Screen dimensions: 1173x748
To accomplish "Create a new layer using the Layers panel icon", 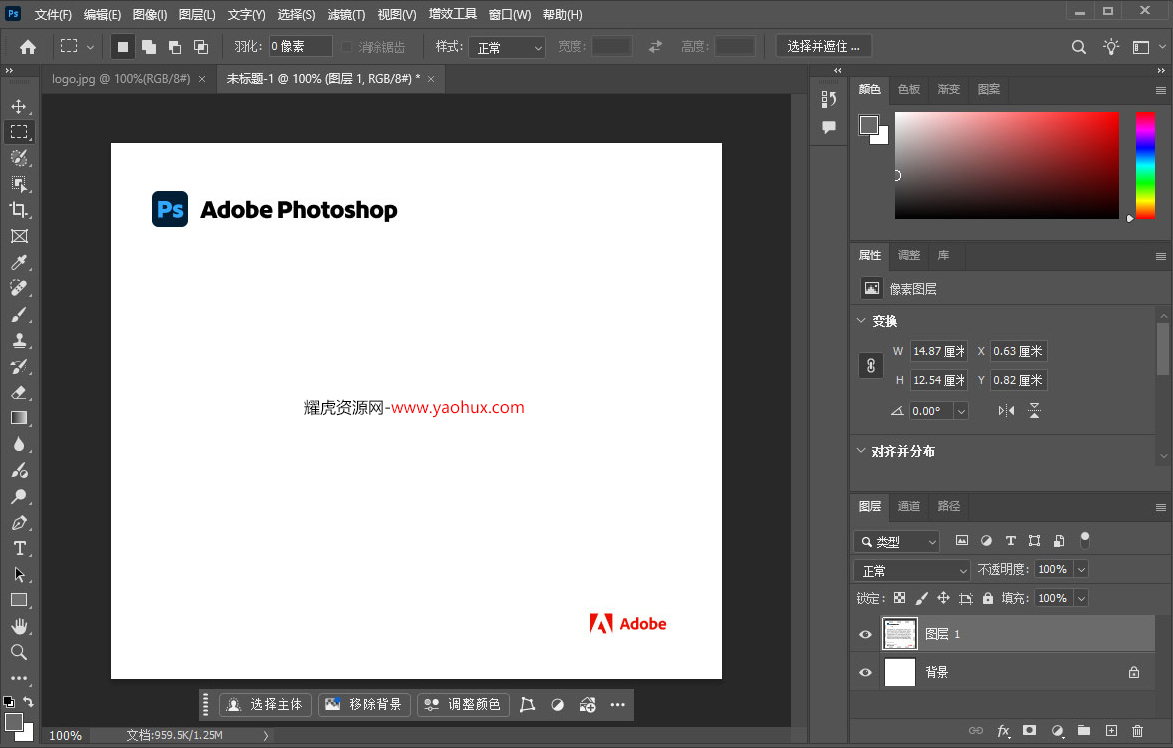I will (1110, 731).
